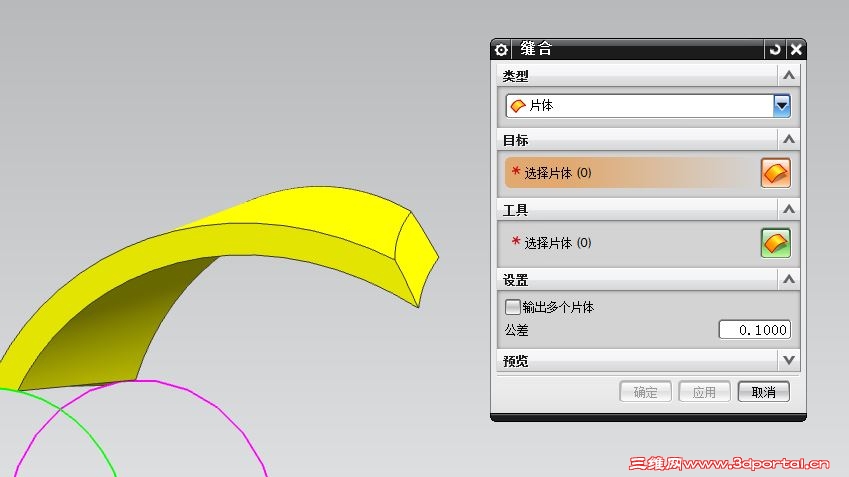Open the 片体 type dropdown

point(782,106)
